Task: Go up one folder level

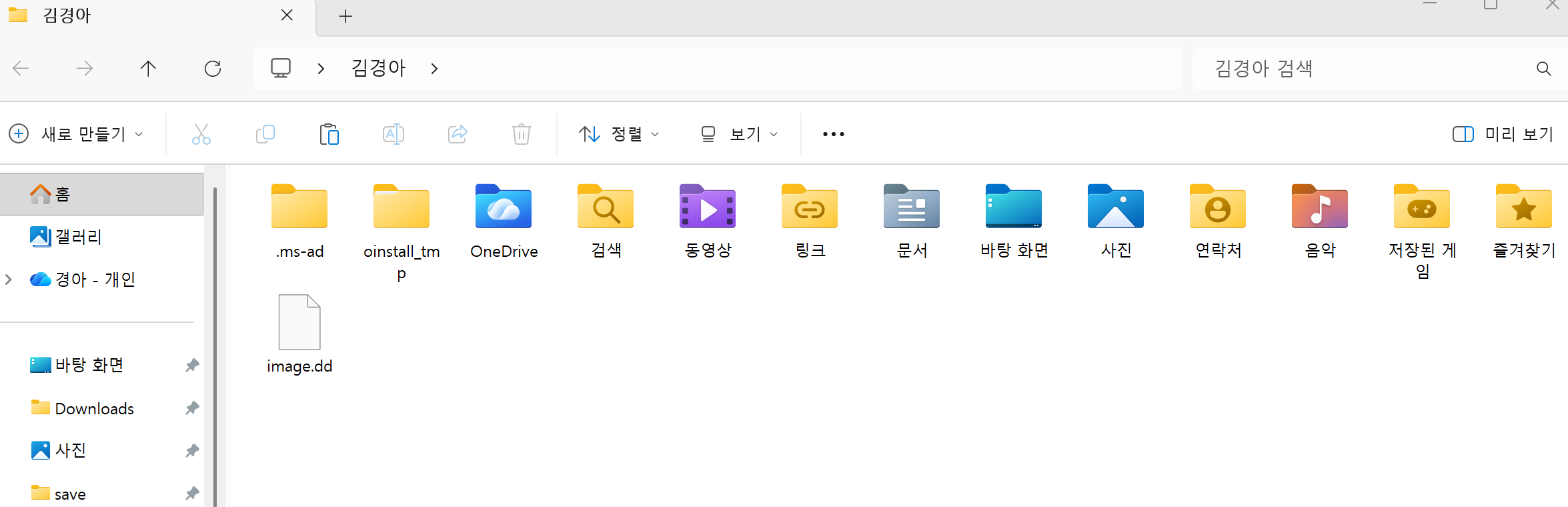Action: [148, 68]
